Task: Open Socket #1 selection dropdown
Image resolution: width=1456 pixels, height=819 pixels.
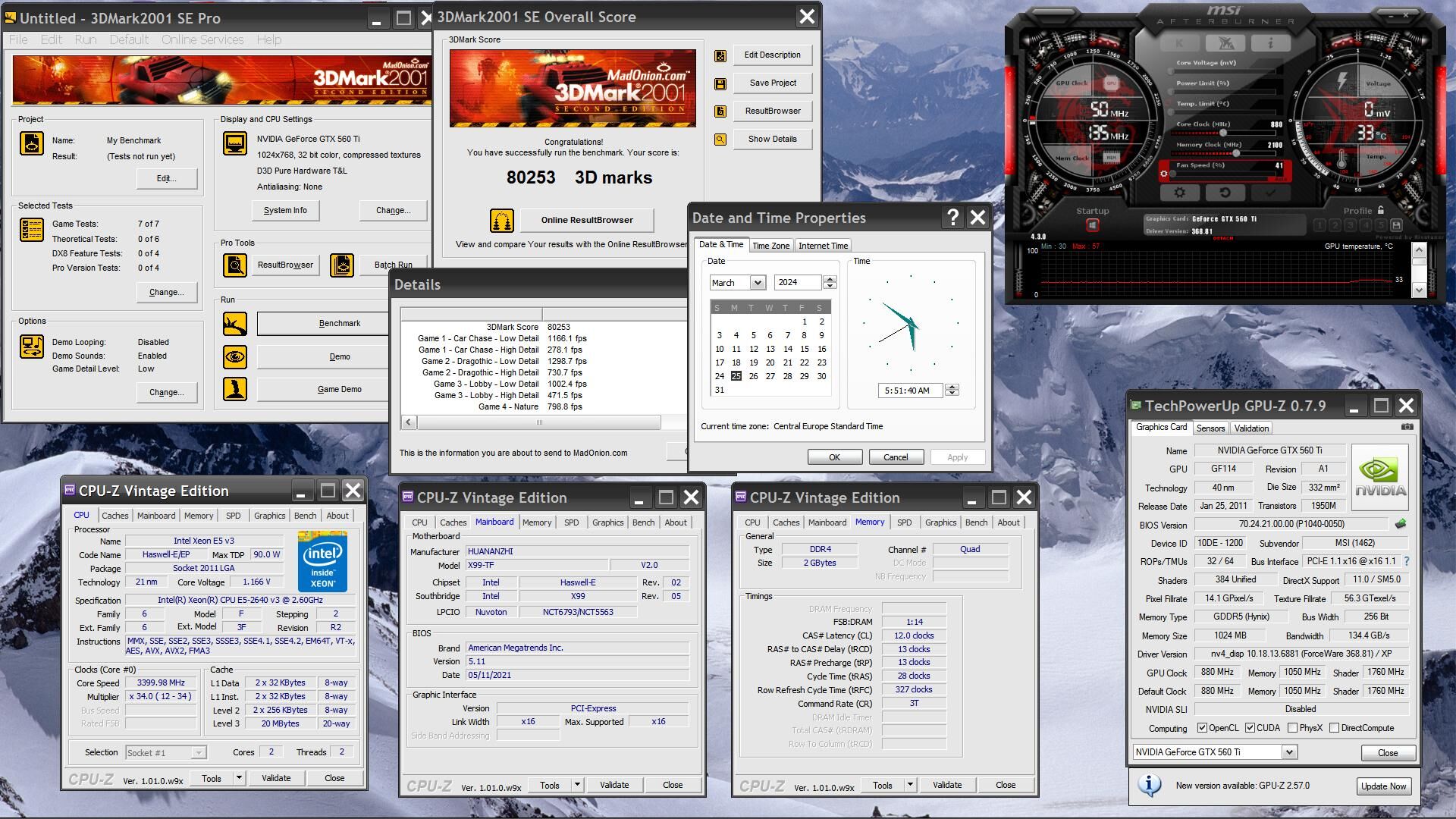Action: [198, 753]
